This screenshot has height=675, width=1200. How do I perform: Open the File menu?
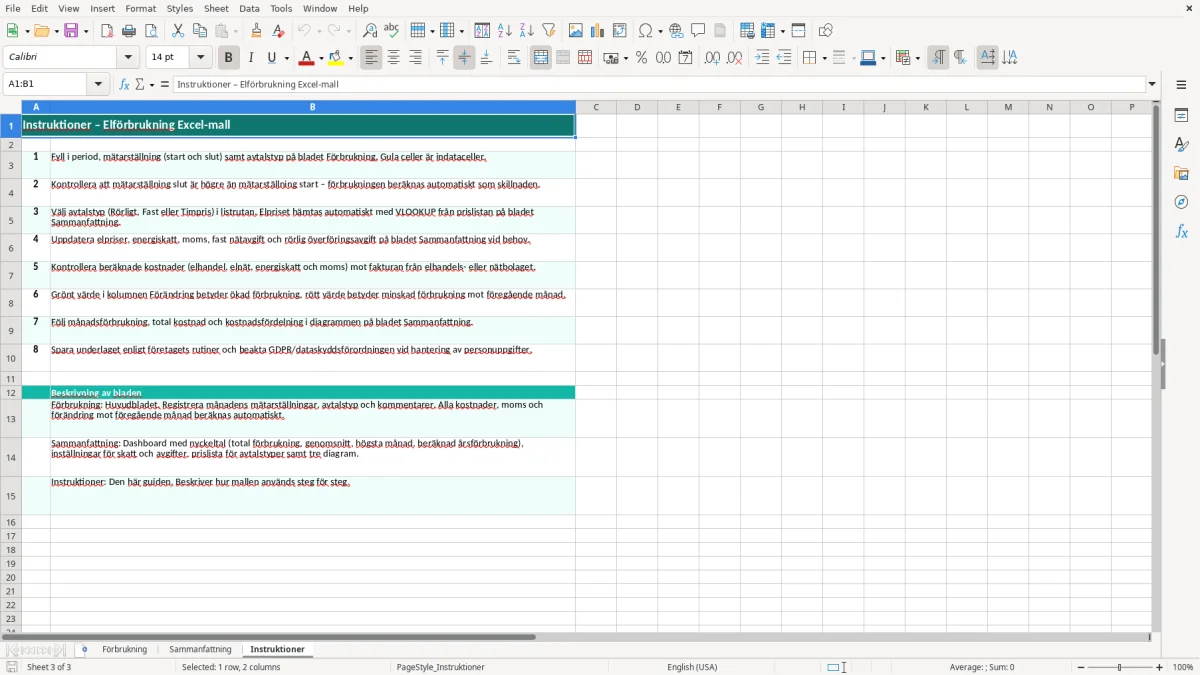pos(12,8)
